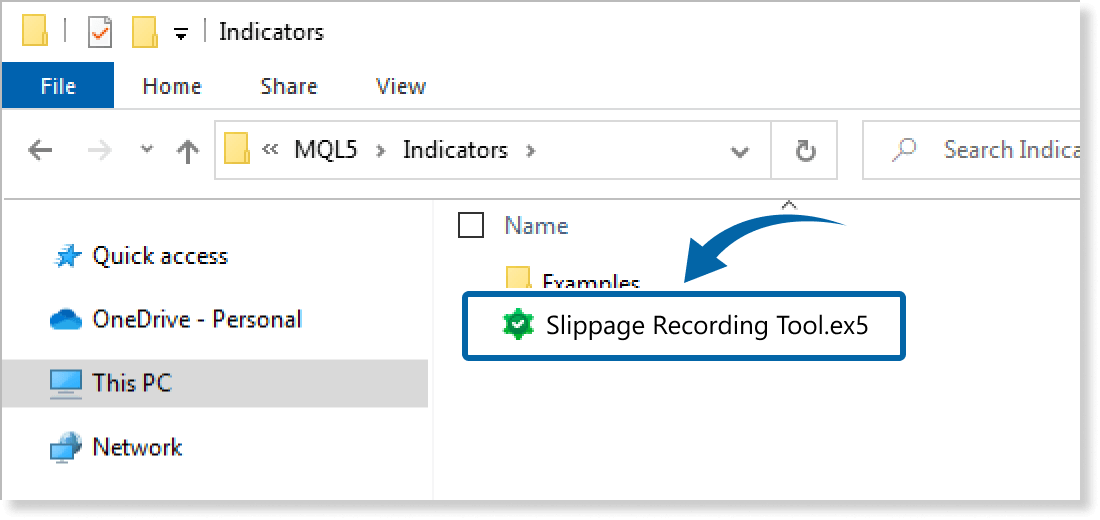Image resolution: width=1100 pixels, height=520 pixels.
Task: Navigate back to previous folder
Action: pos(40,151)
